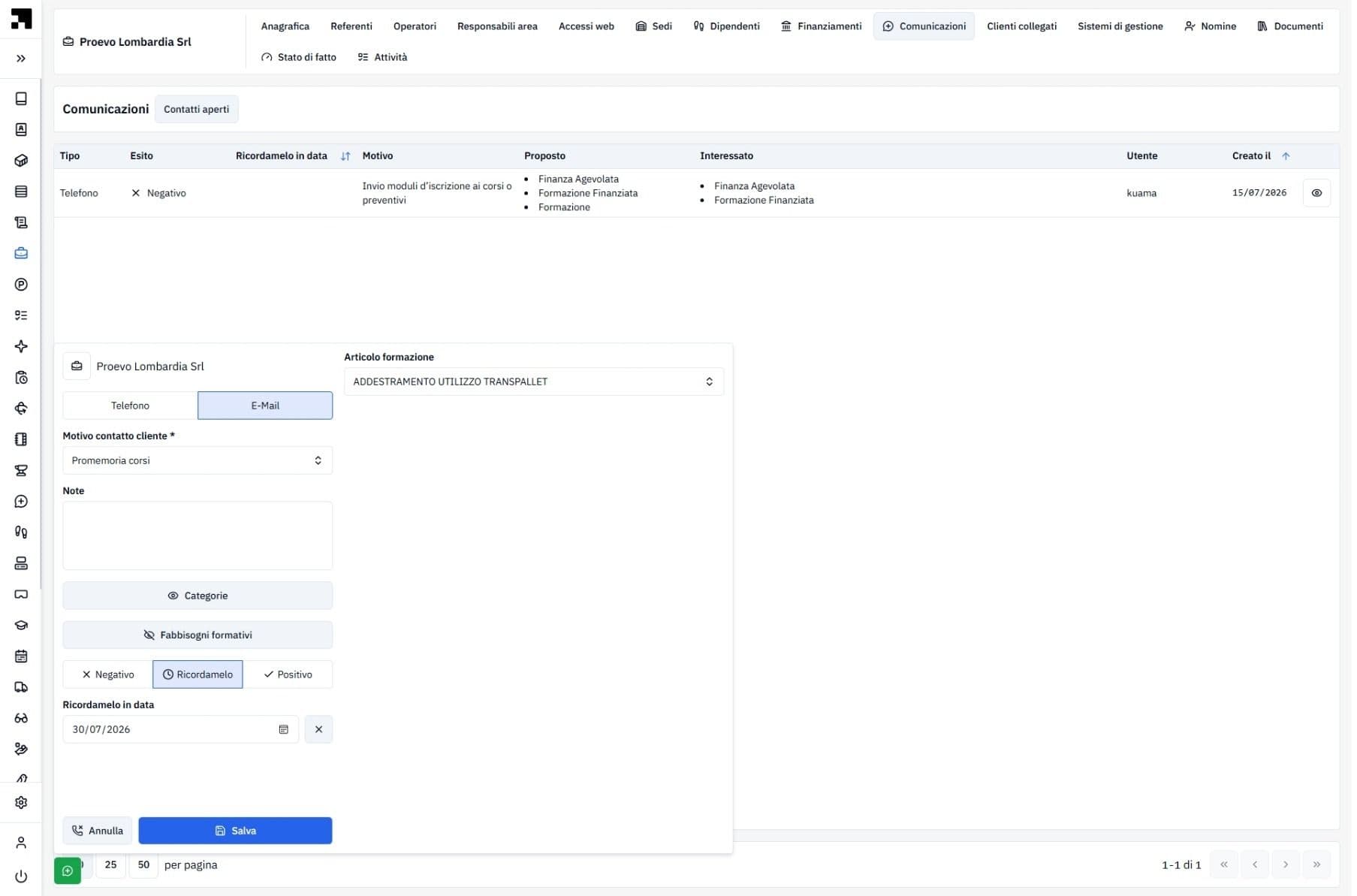Open settings gear icon in the sidebar
1357x896 pixels.
(21, 802)
